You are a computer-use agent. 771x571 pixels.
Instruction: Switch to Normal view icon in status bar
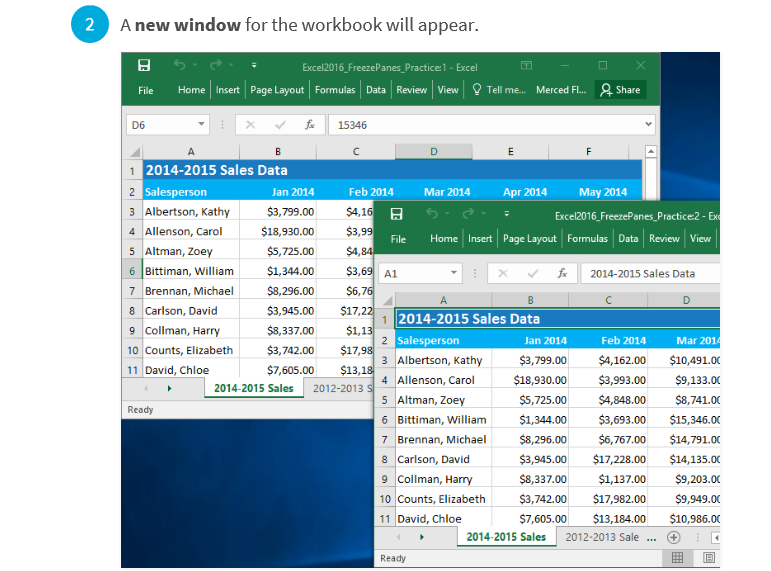point(677,557)
